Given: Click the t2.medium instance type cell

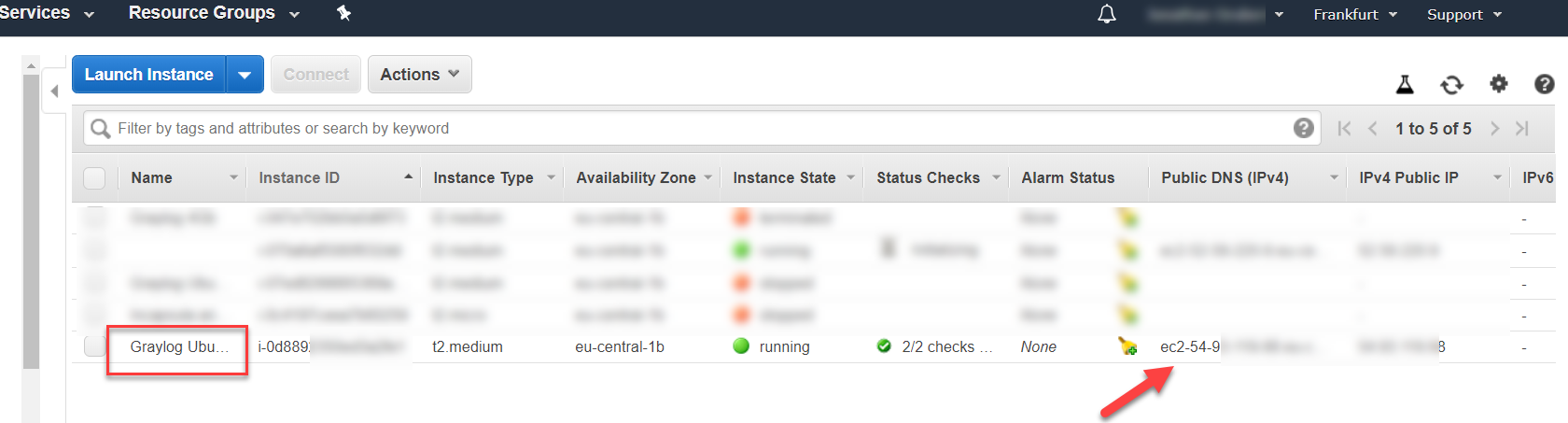Looking at the screenshot, I should (468, 346).
